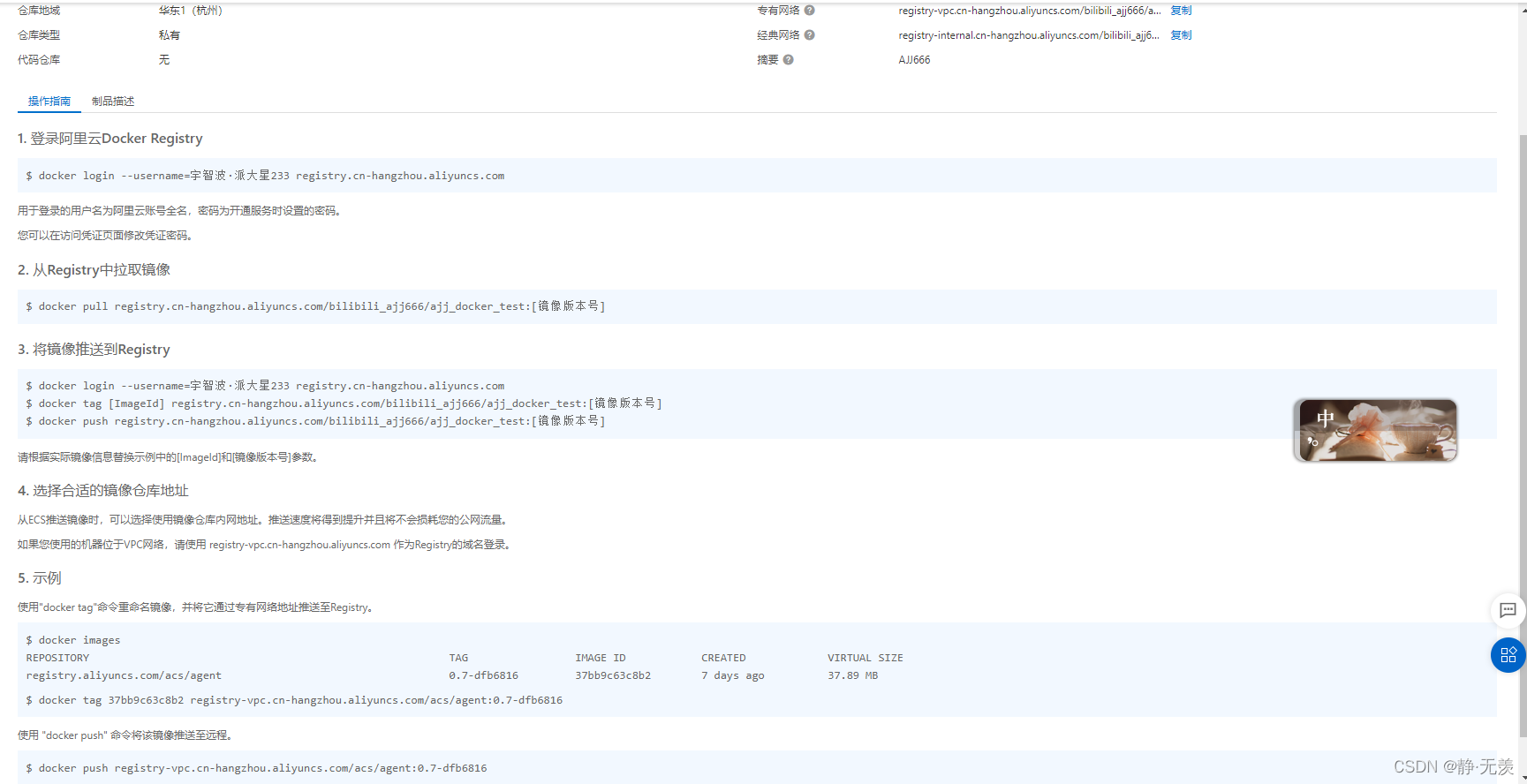This screenshot has height=784, width=1527.
Task: Click the registry-vpc.cn-hangzhou.aliyuncs.com text in section 4
Action: [299, 545]
